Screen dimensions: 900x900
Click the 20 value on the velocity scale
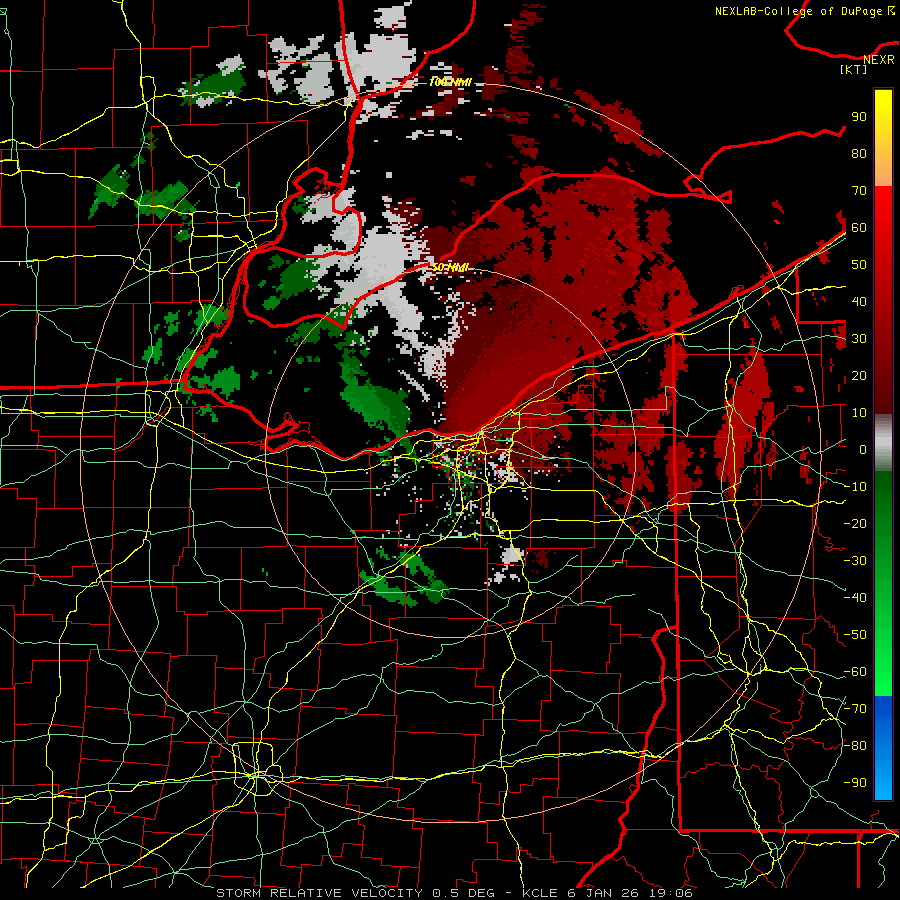tap(859, 375)
